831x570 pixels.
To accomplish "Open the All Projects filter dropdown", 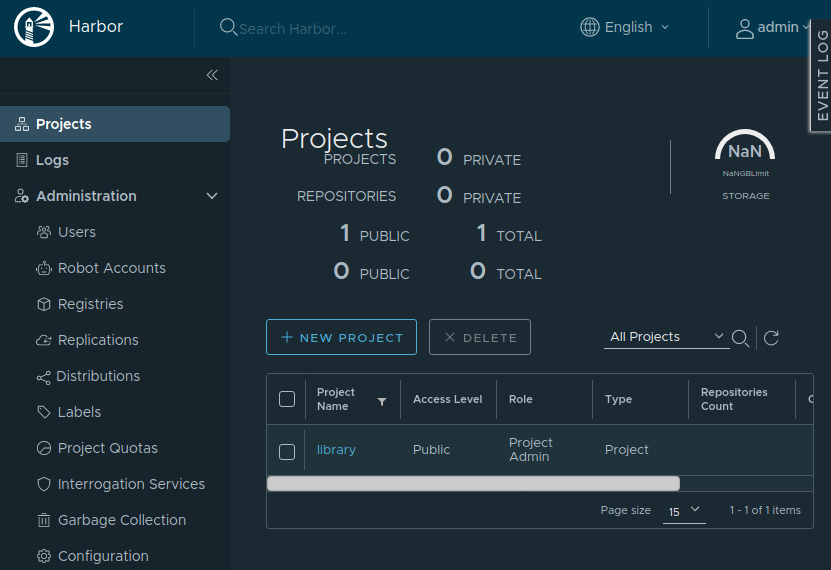I will [667, 337].
